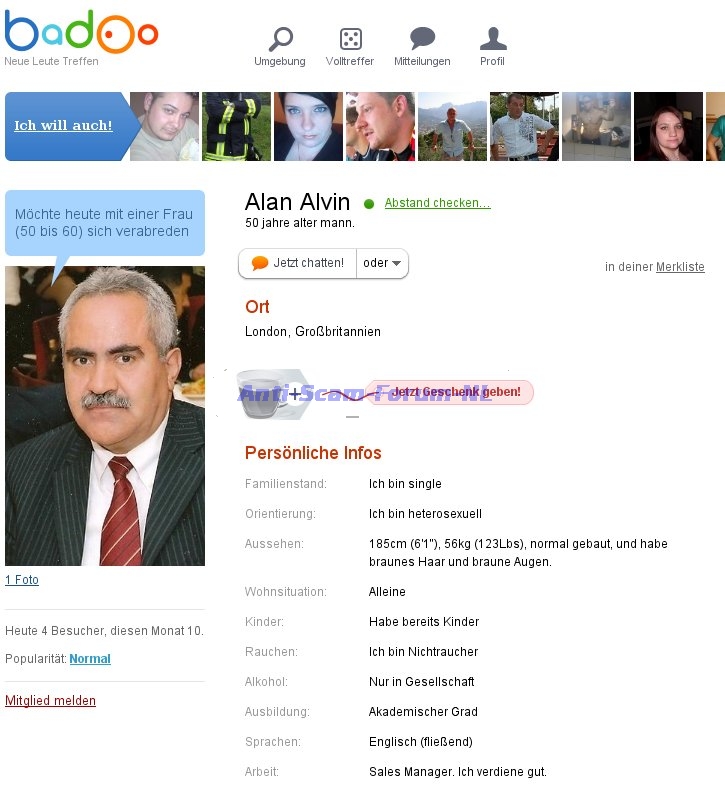Image resolution: width=725 pixels, height=785 pixels.
Task: Select the firefighter uniform thumbnail
Action: [236, 126]
